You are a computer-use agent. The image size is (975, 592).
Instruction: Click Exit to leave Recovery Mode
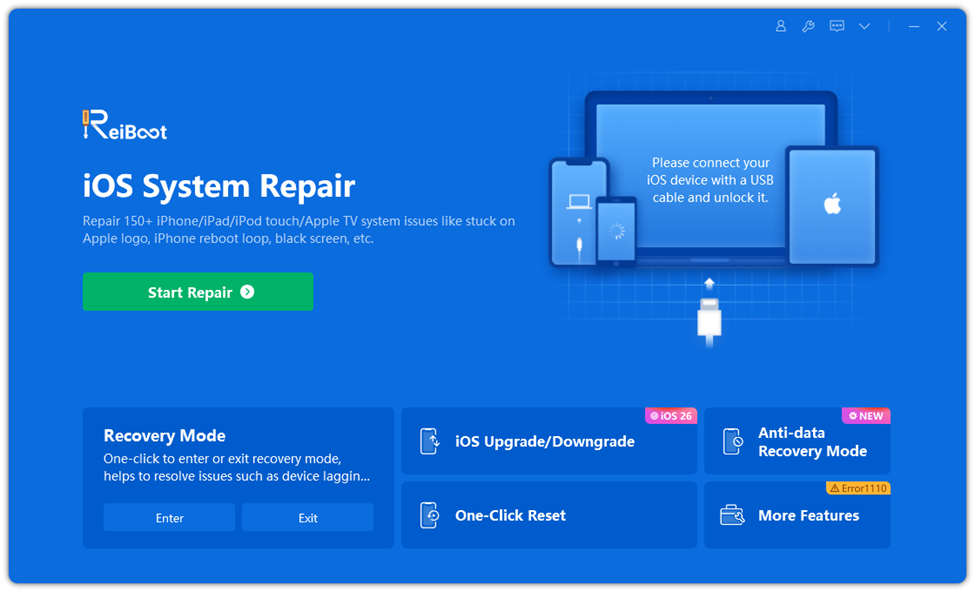click(x=306, y=517)
